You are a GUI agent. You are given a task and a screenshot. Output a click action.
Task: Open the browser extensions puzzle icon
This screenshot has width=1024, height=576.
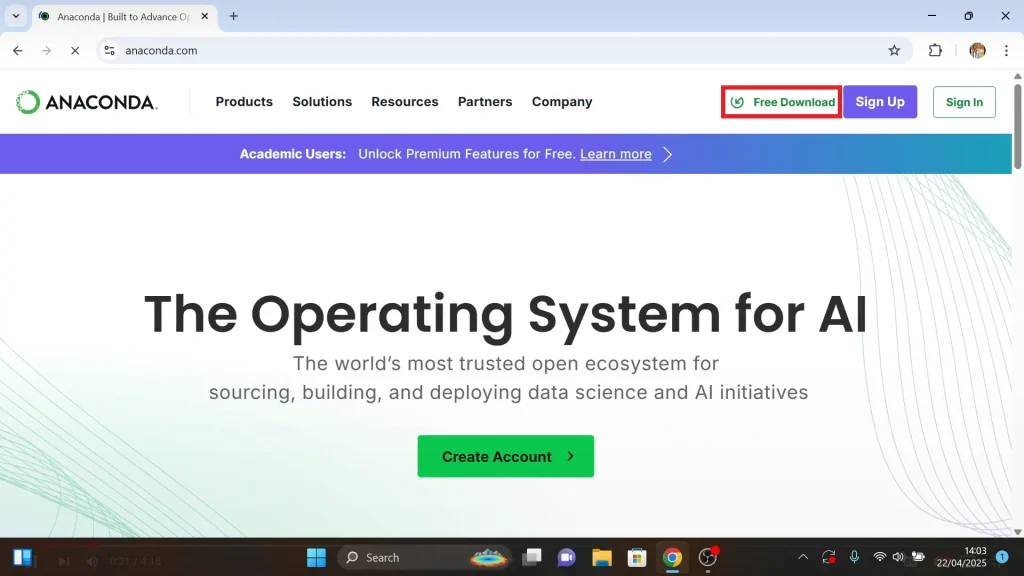point(935,50)
